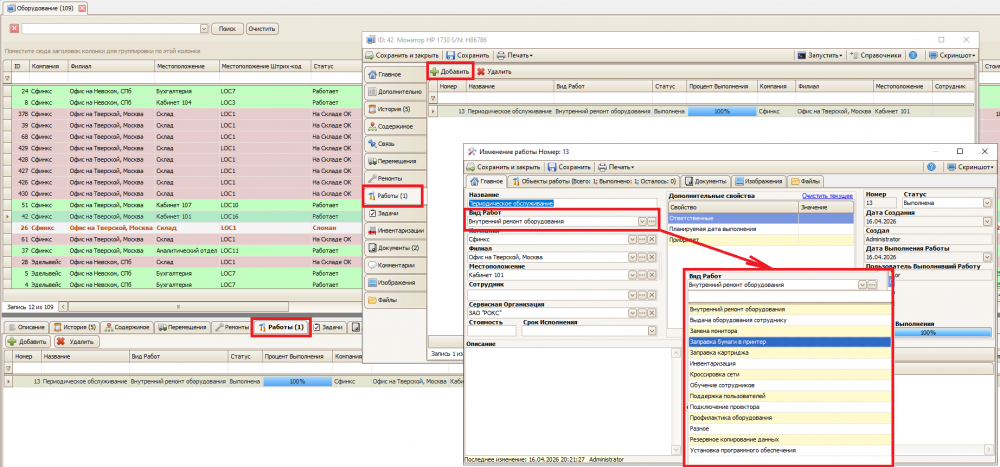
Task: Click the Очистить текущее link
Action: point(827,196)
